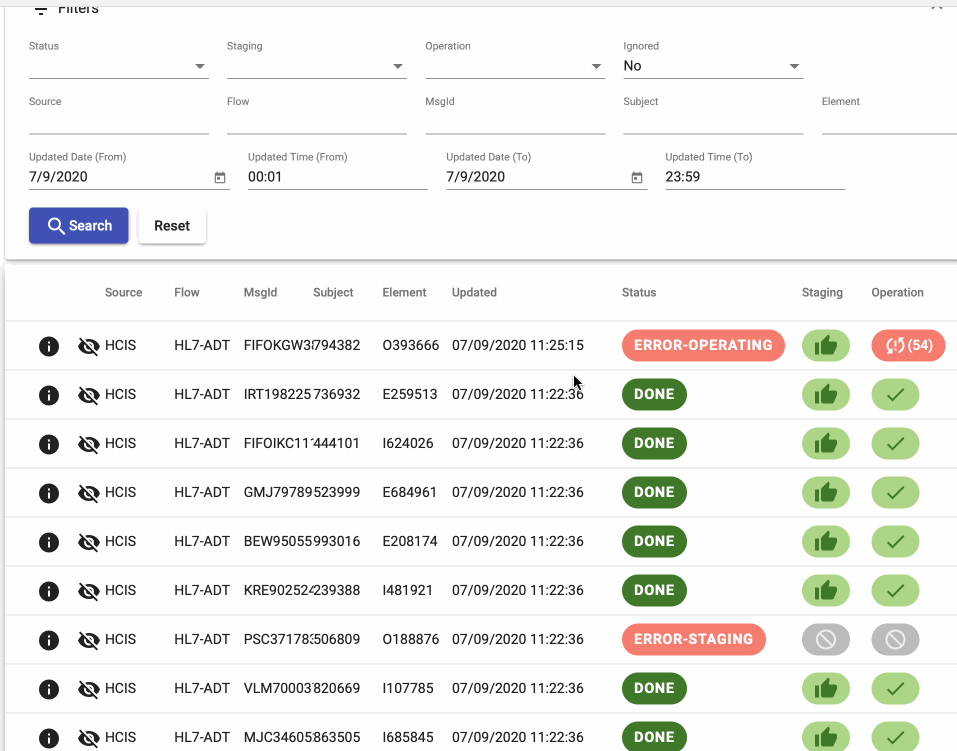Sort table by Updated column header
This screenshot has width=957, height=751.
pyautogui.click(x=474, y=293)
